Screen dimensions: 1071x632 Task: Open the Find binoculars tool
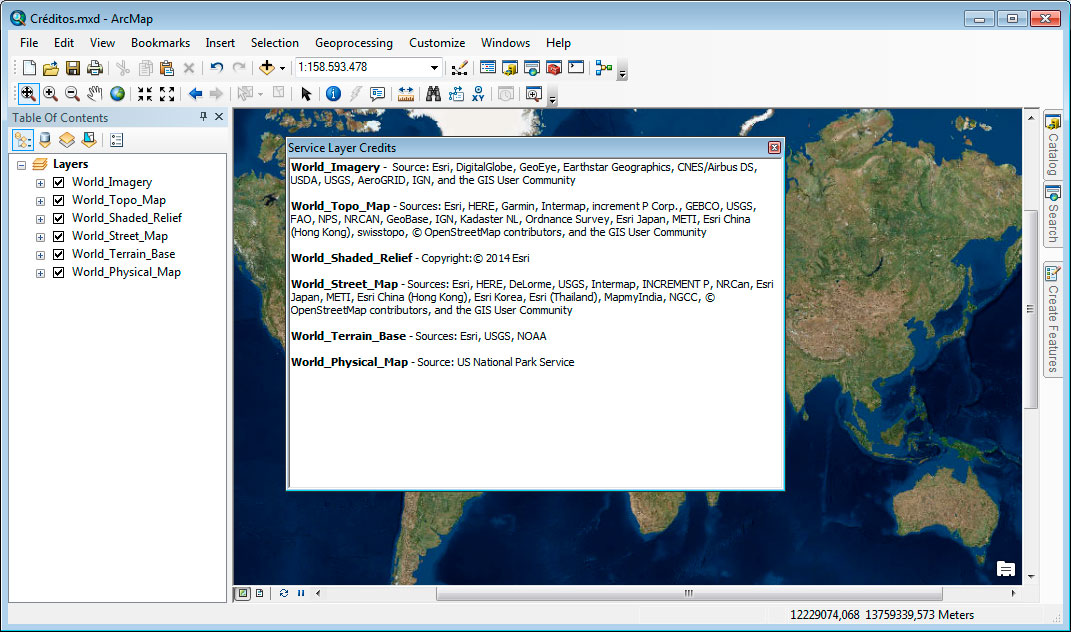pyautogui.click(x=433, y=94)
